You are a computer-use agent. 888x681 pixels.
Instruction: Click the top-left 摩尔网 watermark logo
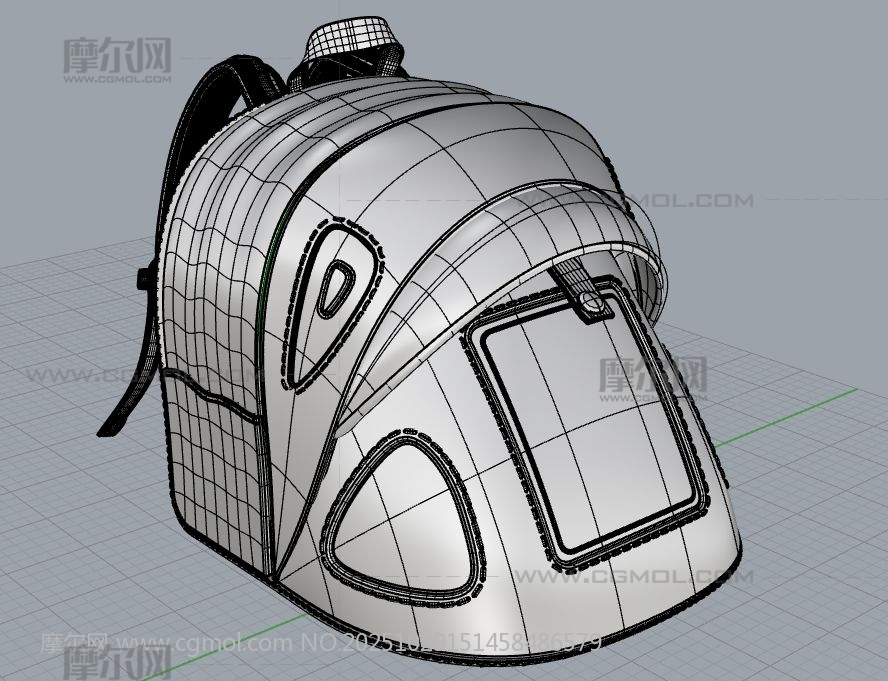coord(117,55)
